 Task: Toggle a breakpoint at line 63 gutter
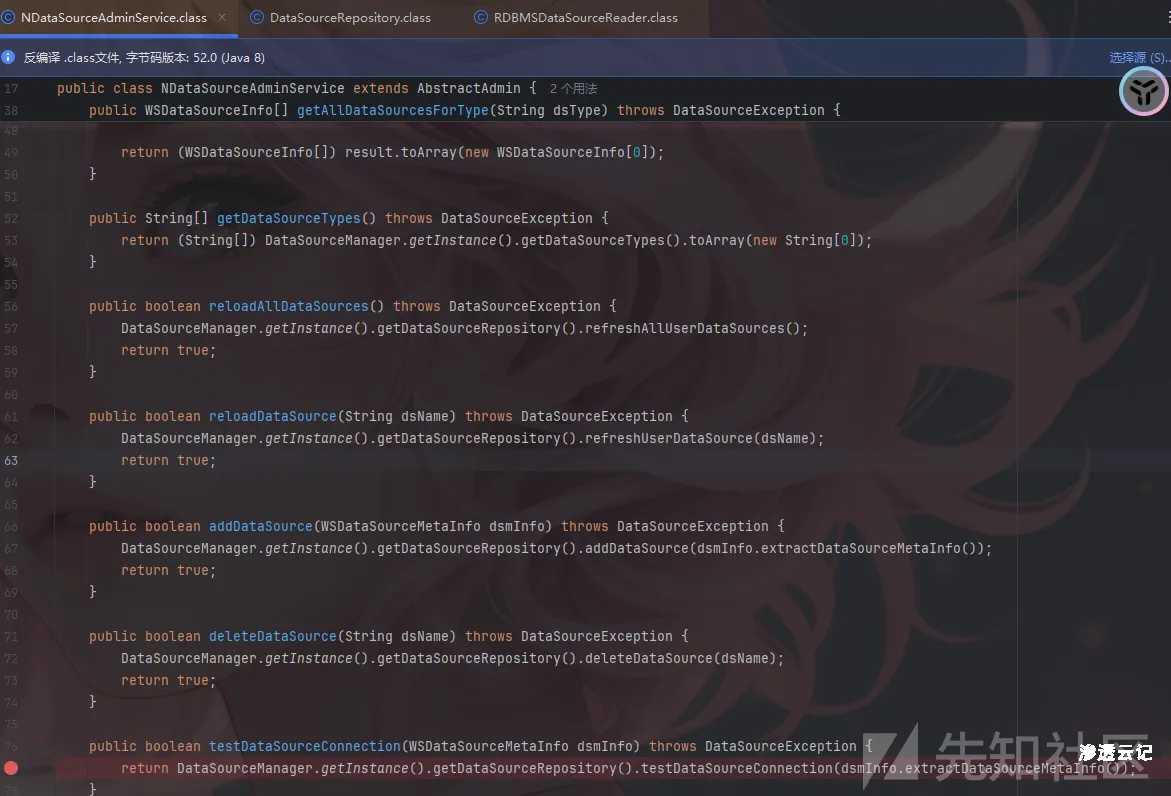(11, 460)
